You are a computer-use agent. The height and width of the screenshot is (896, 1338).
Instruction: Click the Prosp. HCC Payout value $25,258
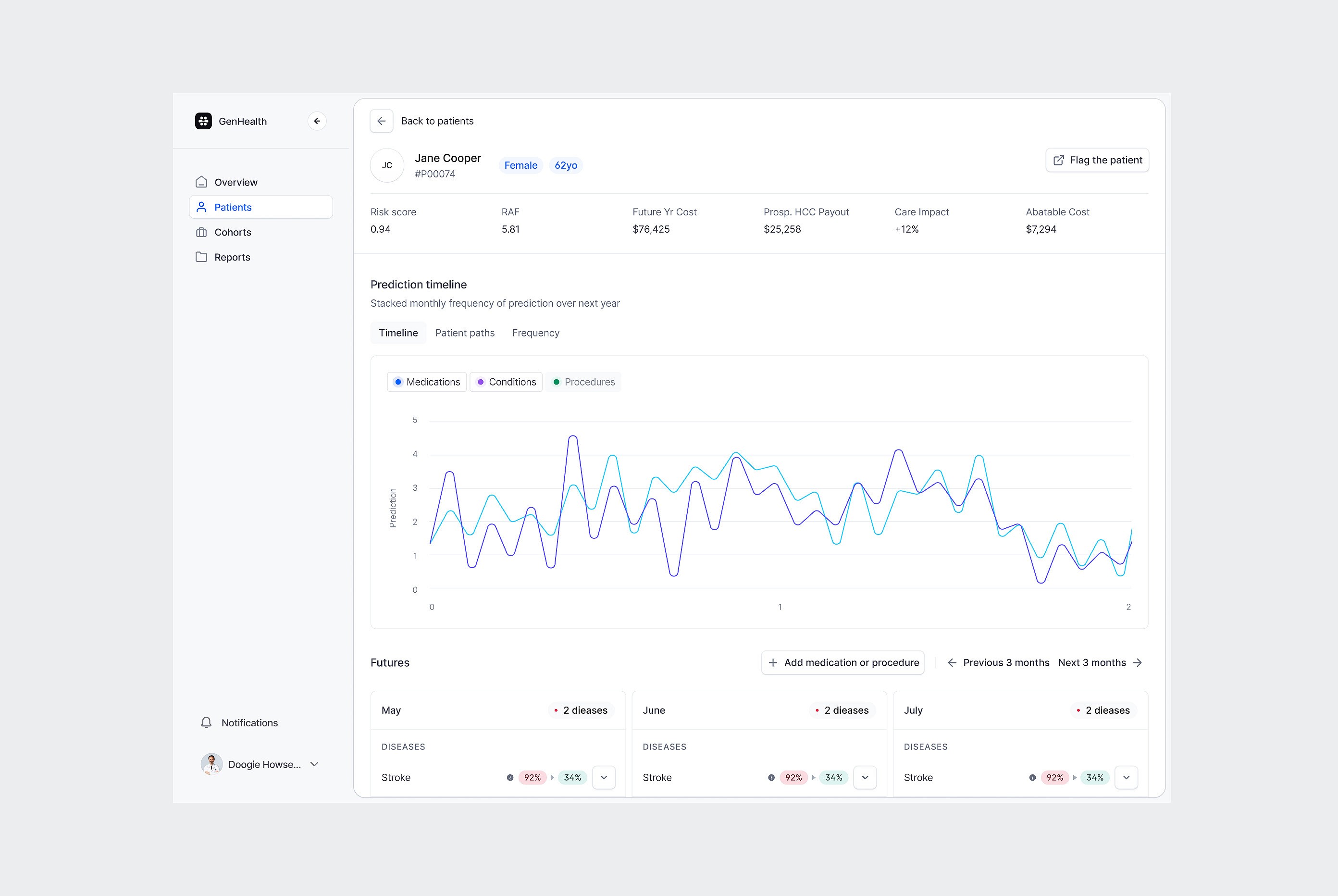click(x=782, y=229)
